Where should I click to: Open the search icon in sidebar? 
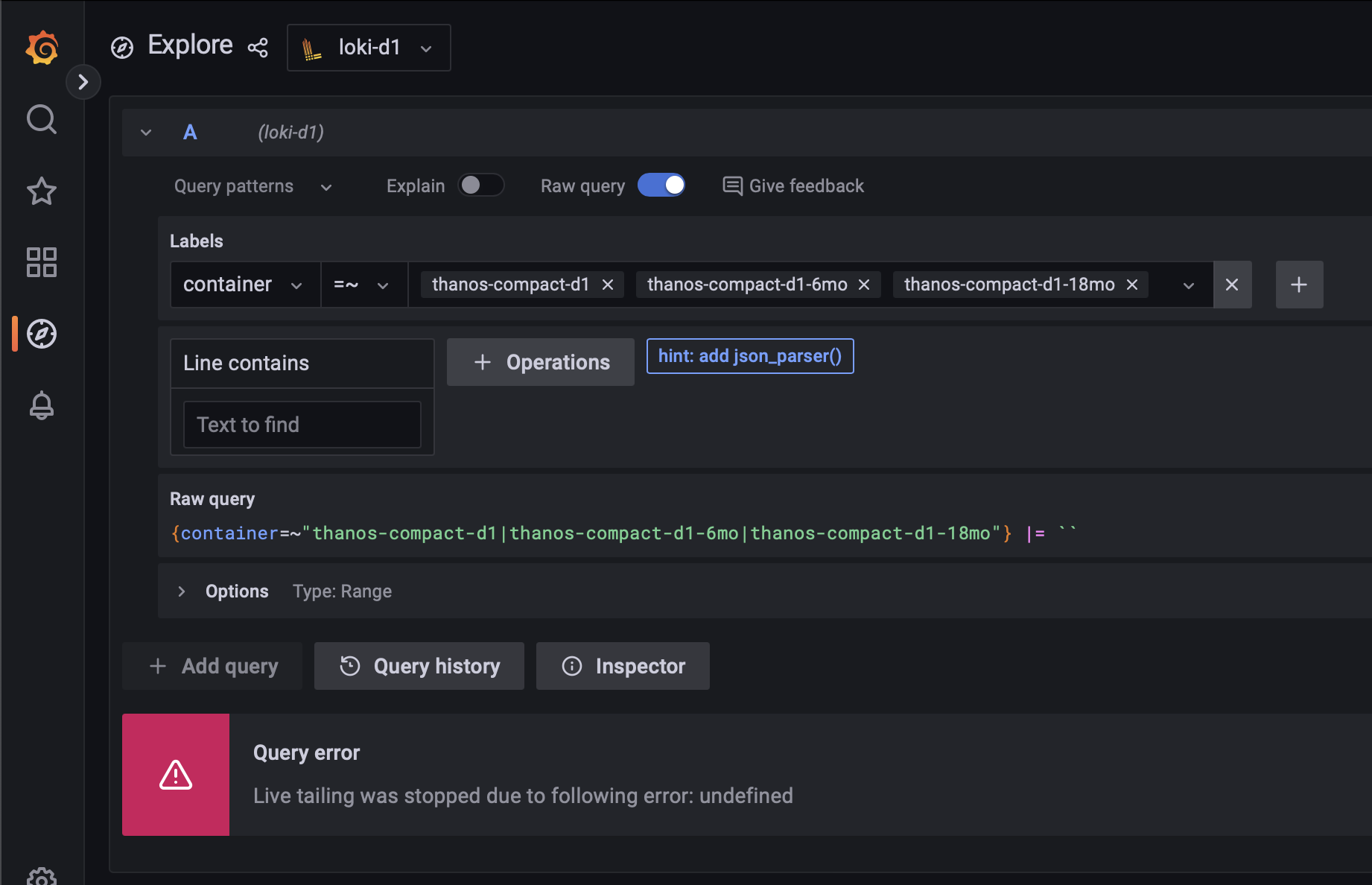(x=42, y=119)
